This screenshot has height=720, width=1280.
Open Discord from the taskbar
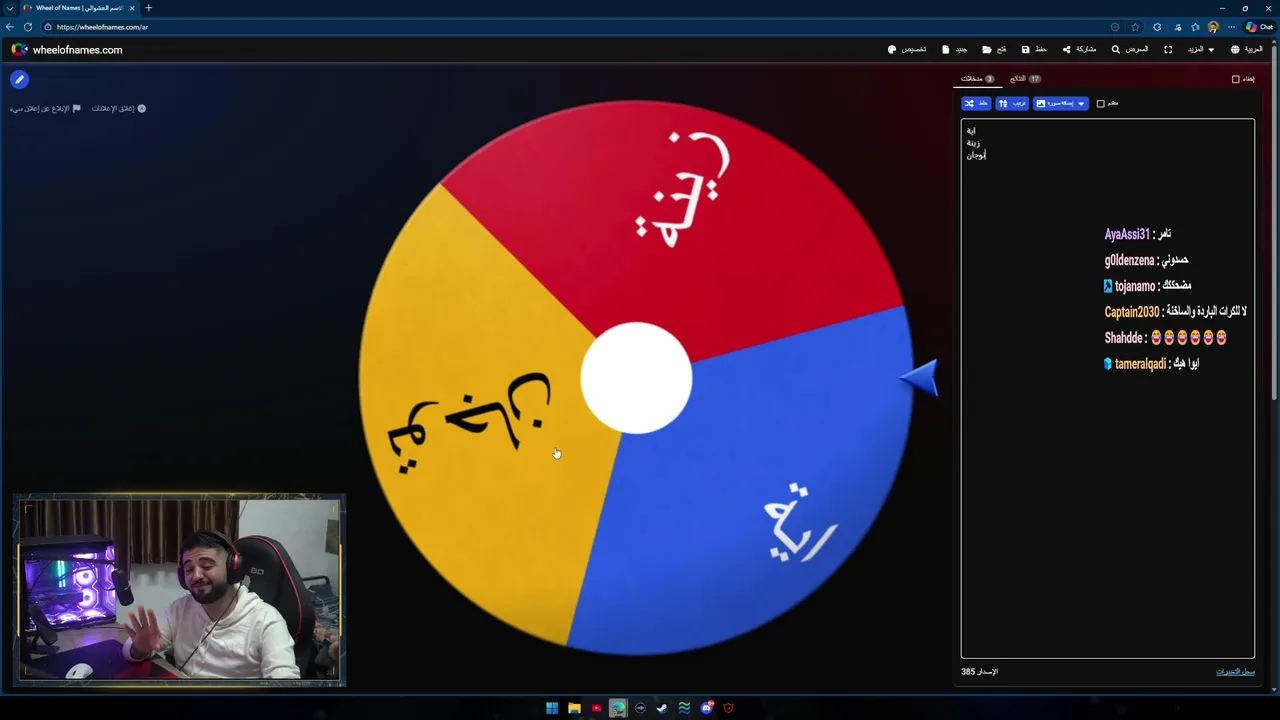click(706, 708)
